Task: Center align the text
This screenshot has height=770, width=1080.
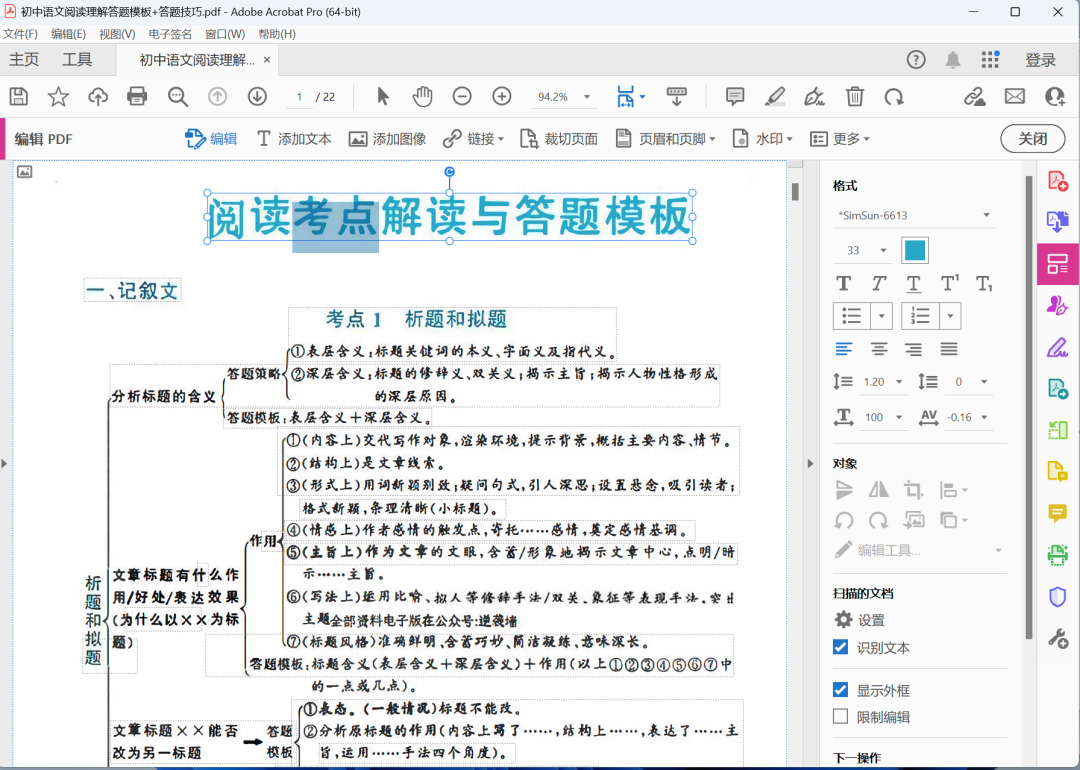Action: point(879,349)
